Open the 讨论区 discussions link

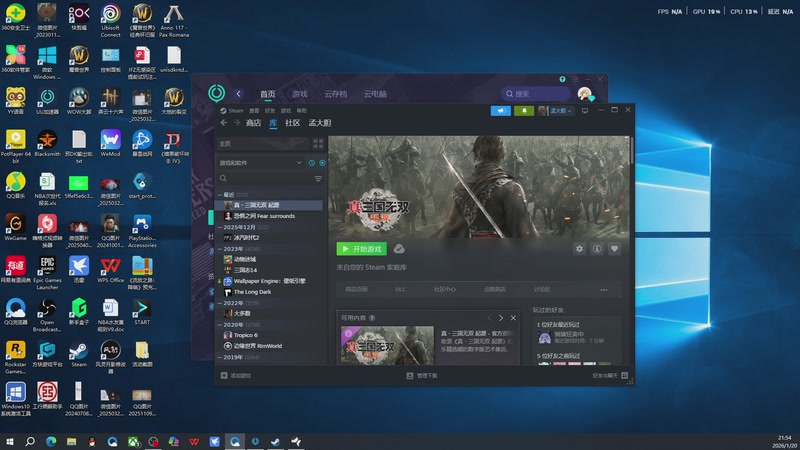point(542,289)
